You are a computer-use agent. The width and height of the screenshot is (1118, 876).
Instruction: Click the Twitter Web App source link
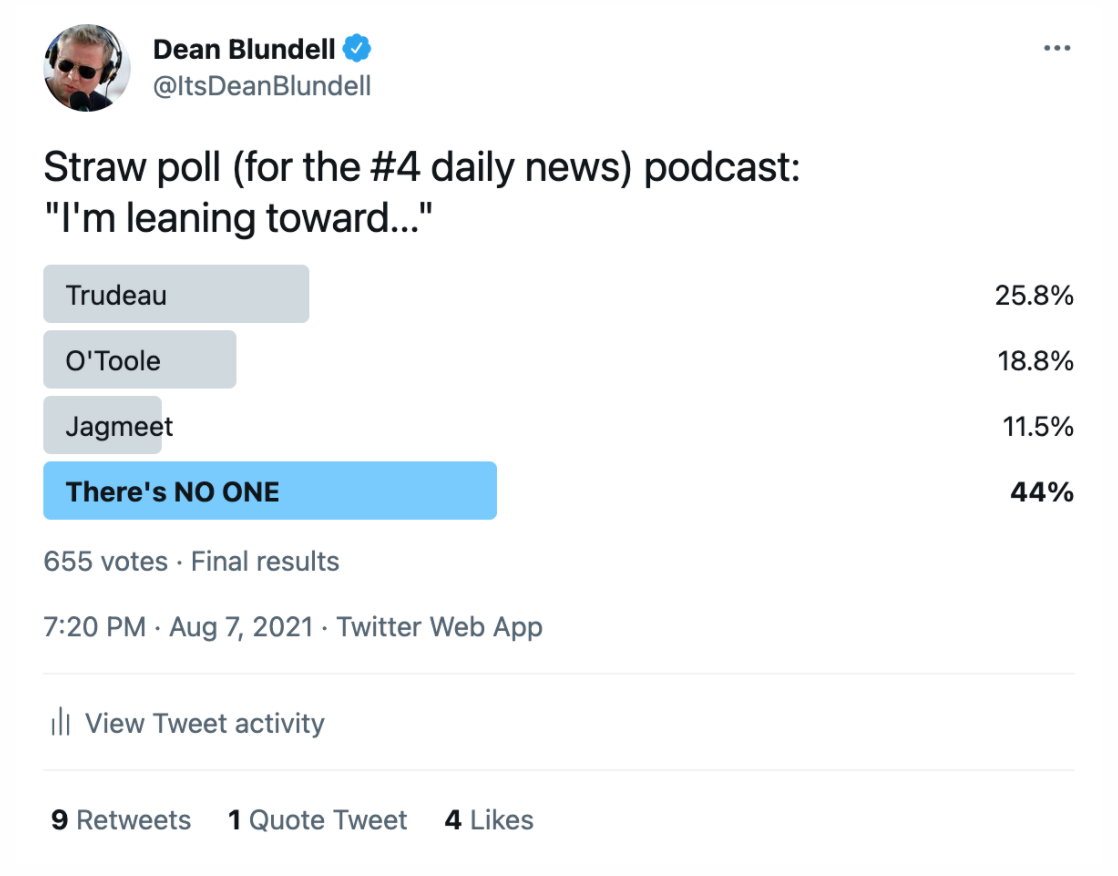click(x=439, y=627)
